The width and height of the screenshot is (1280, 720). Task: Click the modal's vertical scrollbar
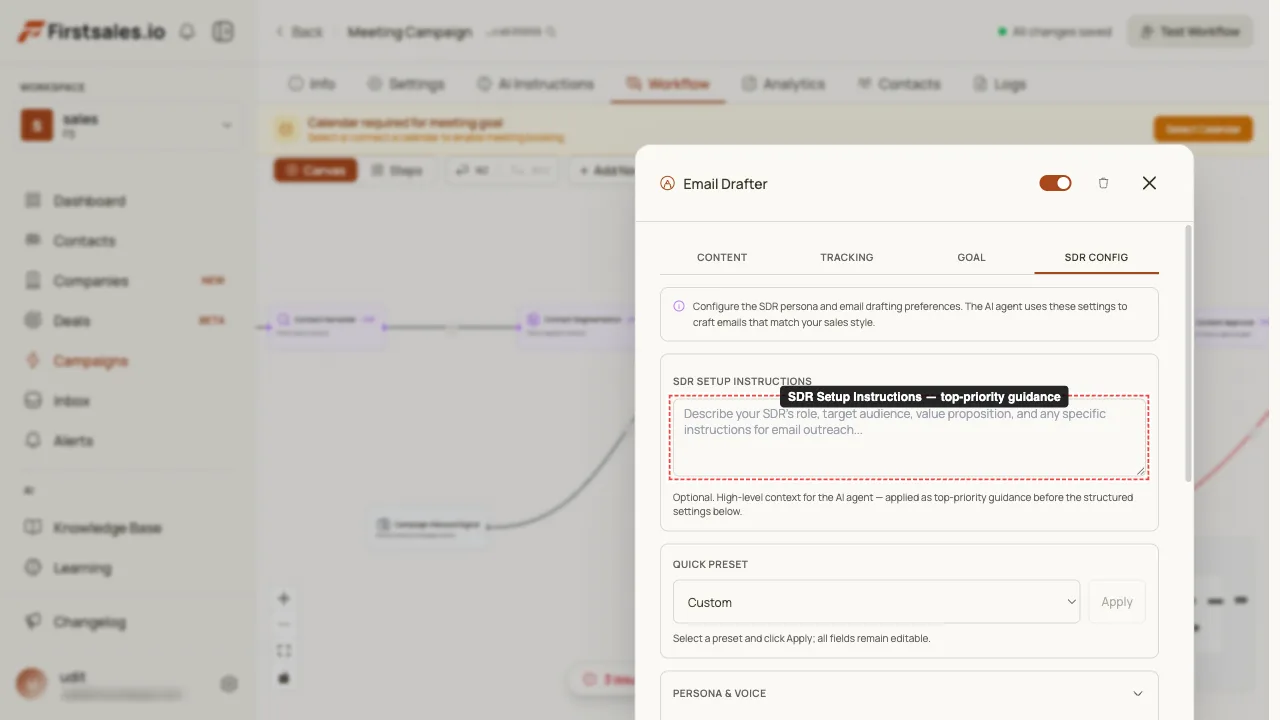(x=1188, y=353)
